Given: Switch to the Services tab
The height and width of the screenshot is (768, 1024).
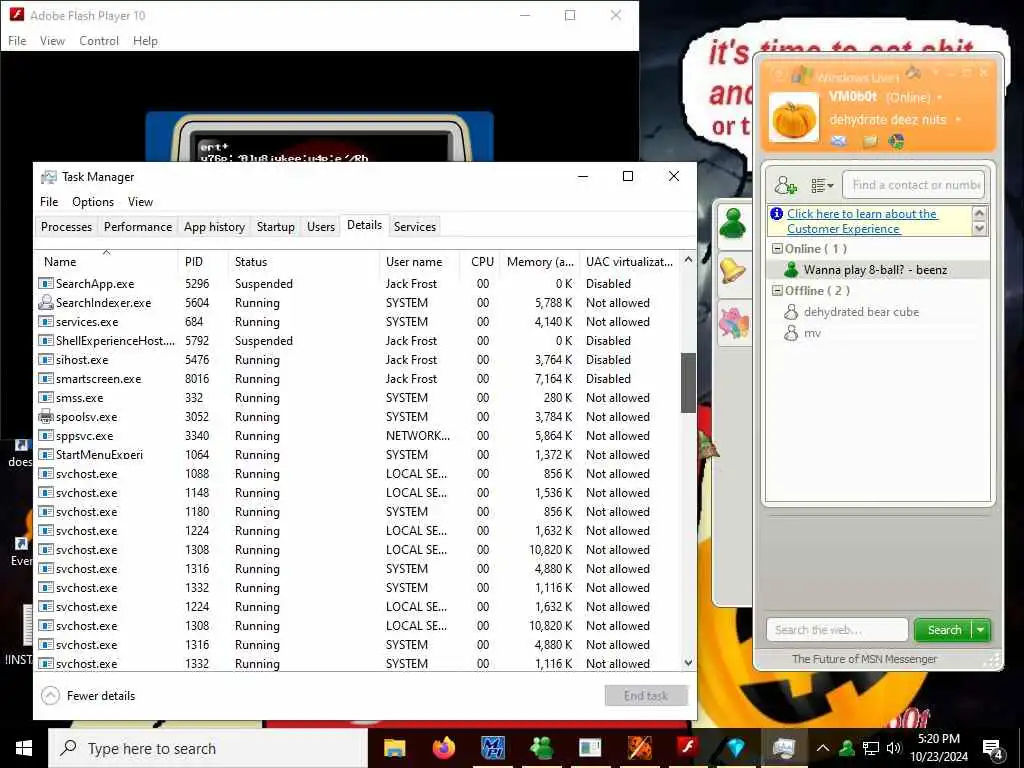Looking at the screenshot, I should [415, 227].
